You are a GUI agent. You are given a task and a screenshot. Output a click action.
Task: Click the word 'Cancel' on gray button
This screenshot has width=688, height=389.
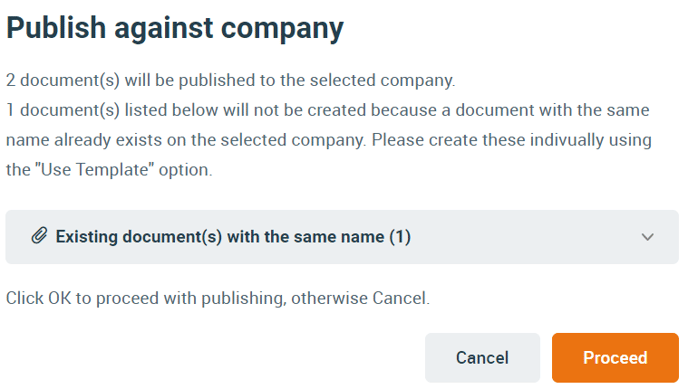[482, 358]
